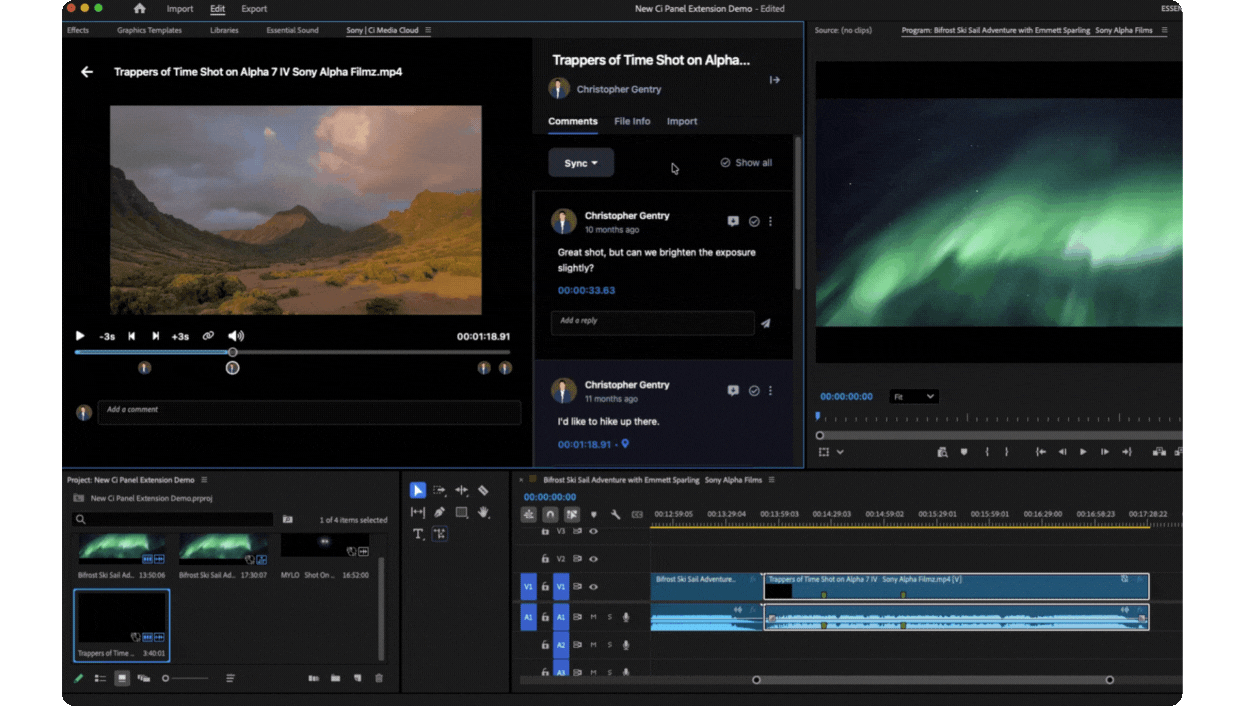Skip forward 3 seconds in Ci player
1244x706 pixels.
180,337
